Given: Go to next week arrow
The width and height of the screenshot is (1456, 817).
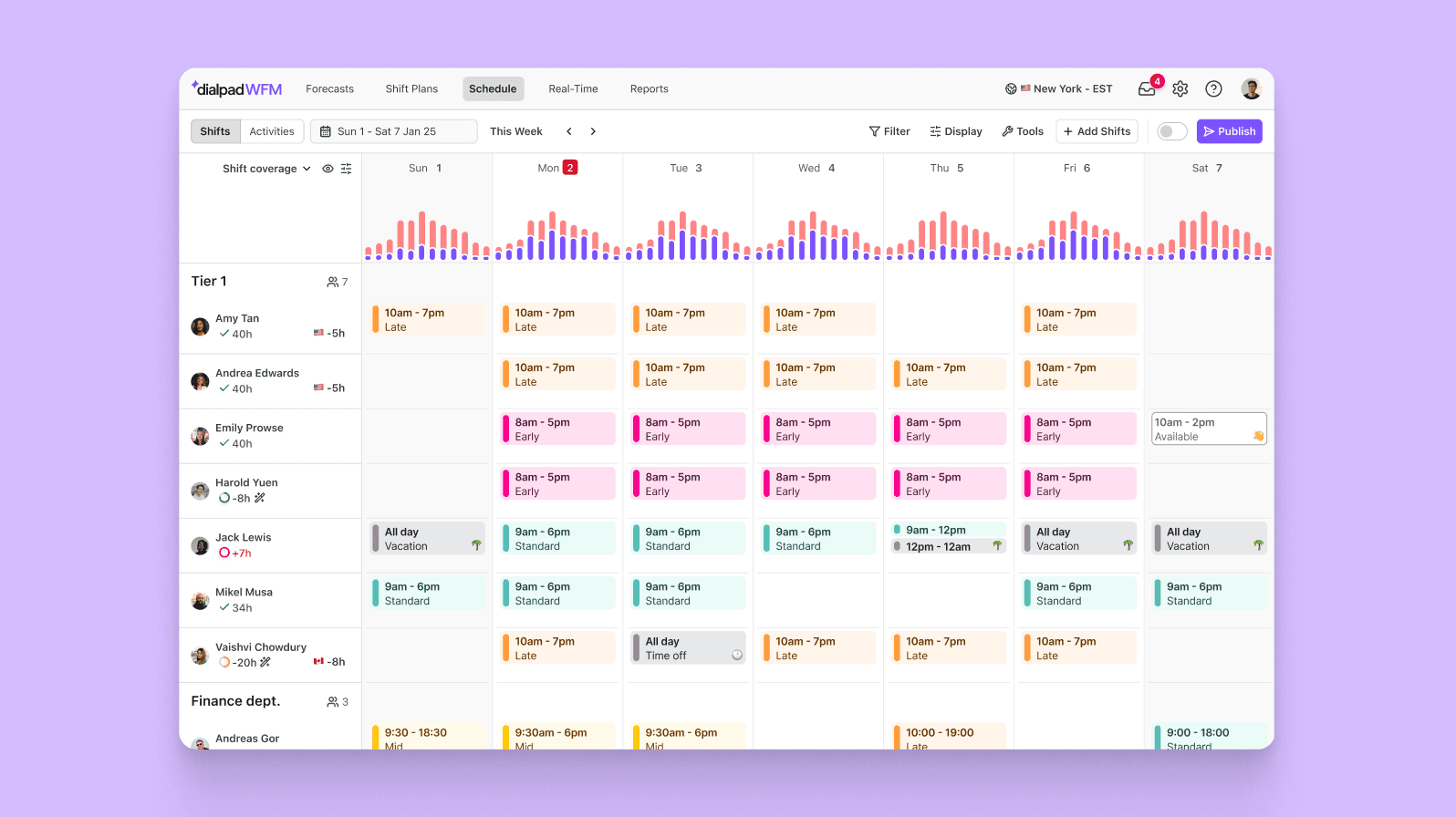Looking at the screenshot, I should [593, 131].
